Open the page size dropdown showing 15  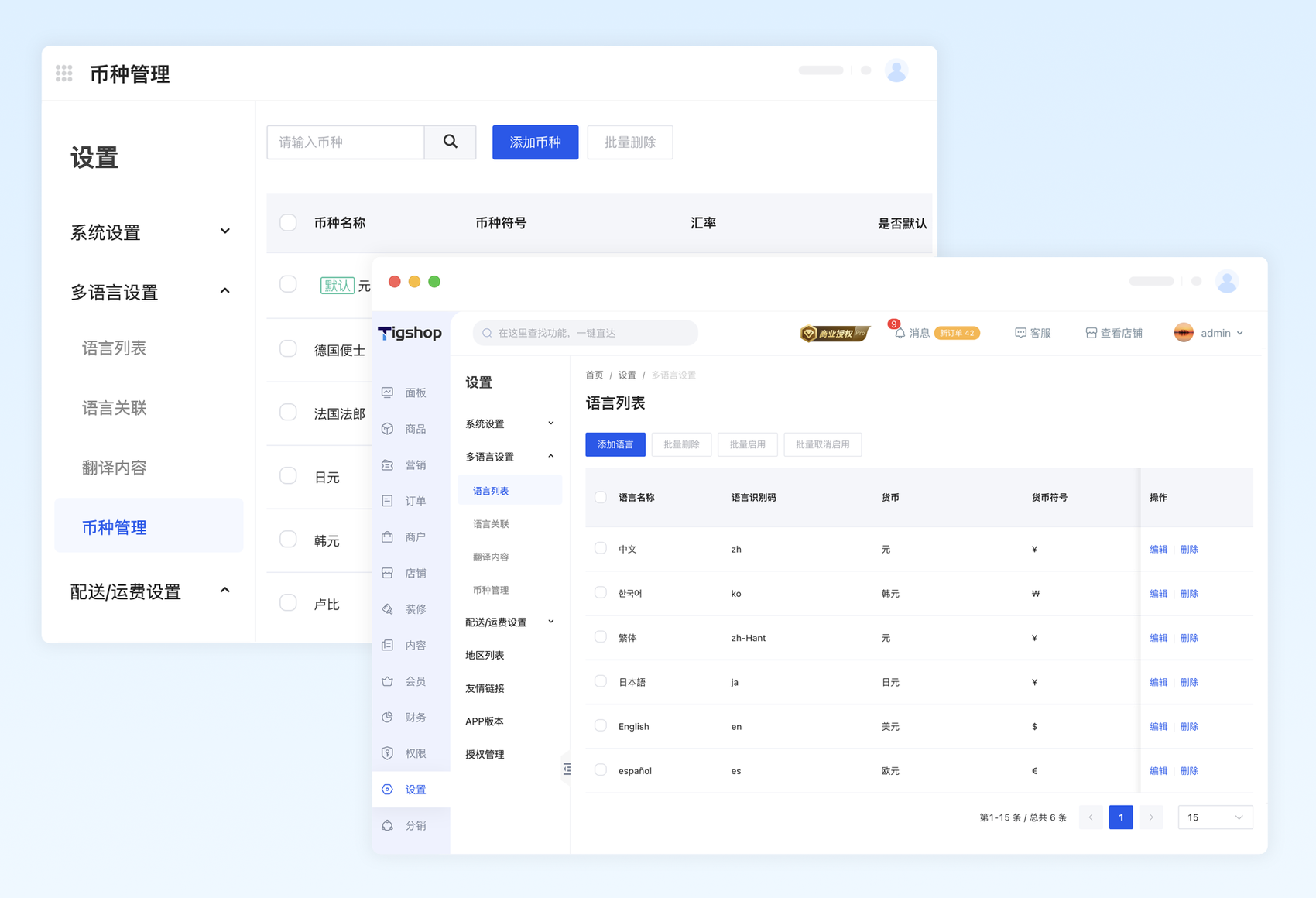click(1215, 817)
